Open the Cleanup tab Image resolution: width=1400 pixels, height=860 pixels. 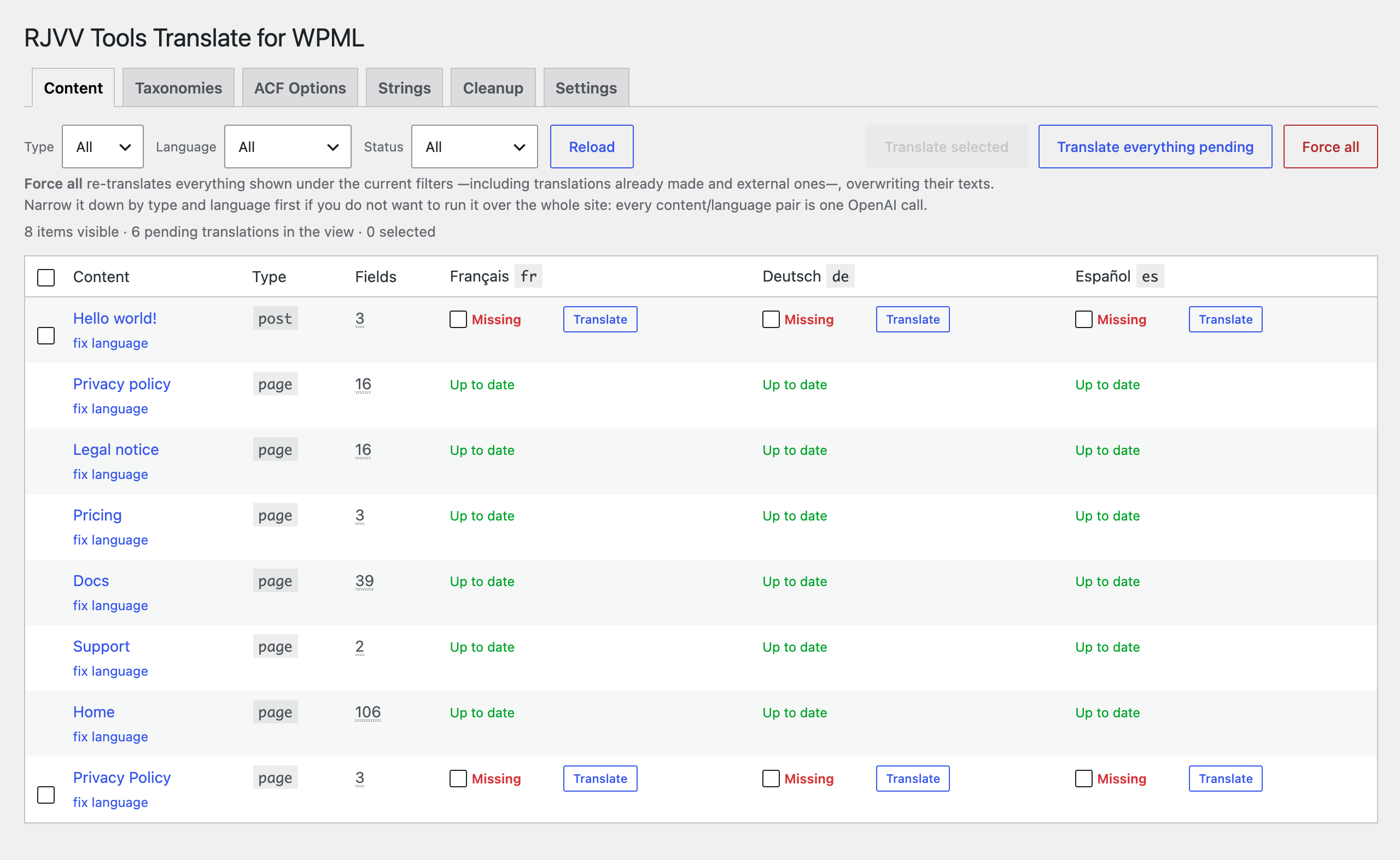point(493,87)
